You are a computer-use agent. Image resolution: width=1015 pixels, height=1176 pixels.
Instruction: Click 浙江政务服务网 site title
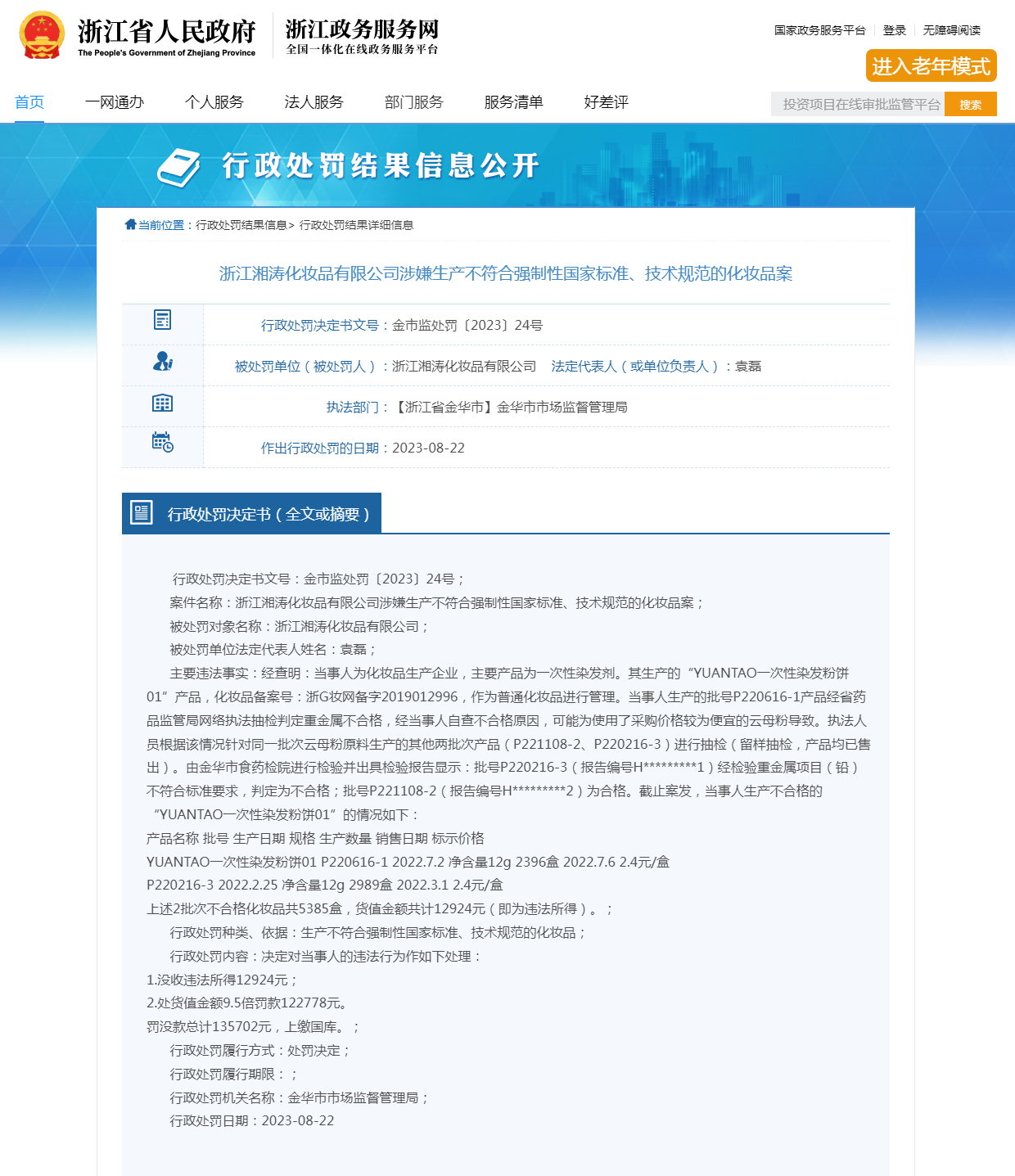pos(363,29)
